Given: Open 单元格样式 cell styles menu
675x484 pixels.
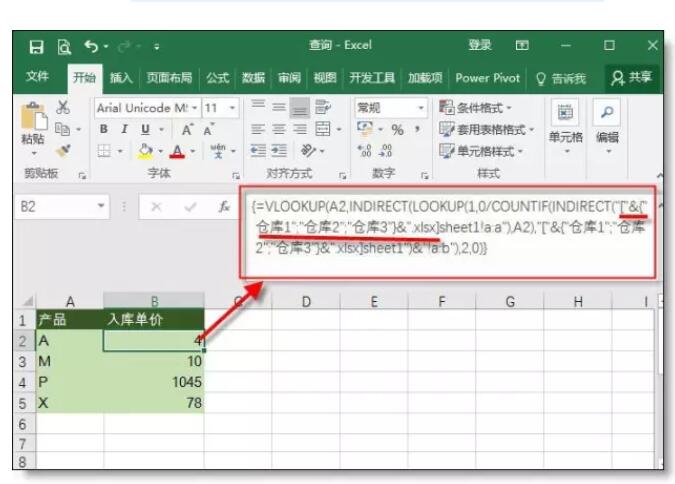Looking at the screenshot, I should [481, 151].
